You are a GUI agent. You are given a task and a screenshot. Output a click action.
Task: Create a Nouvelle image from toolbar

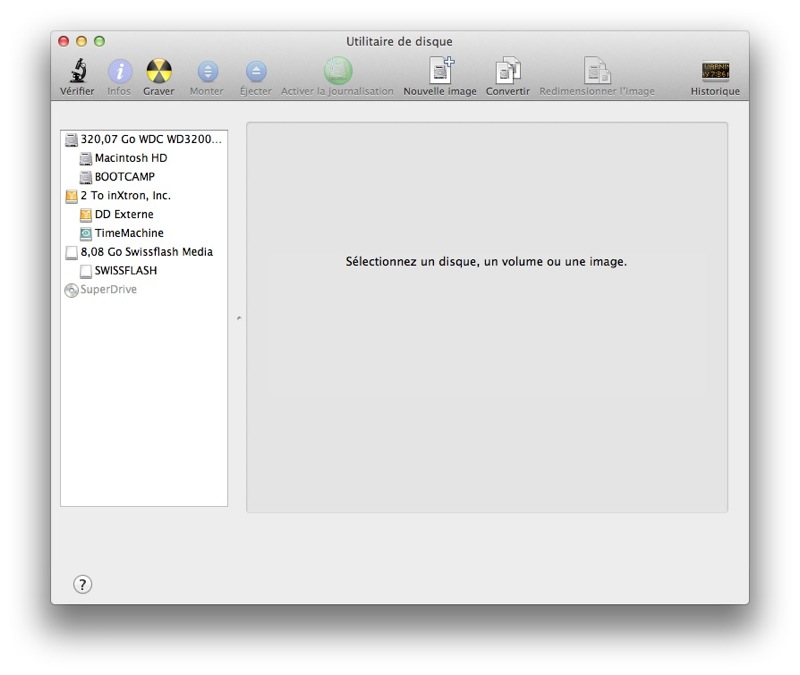coord(440,71)
